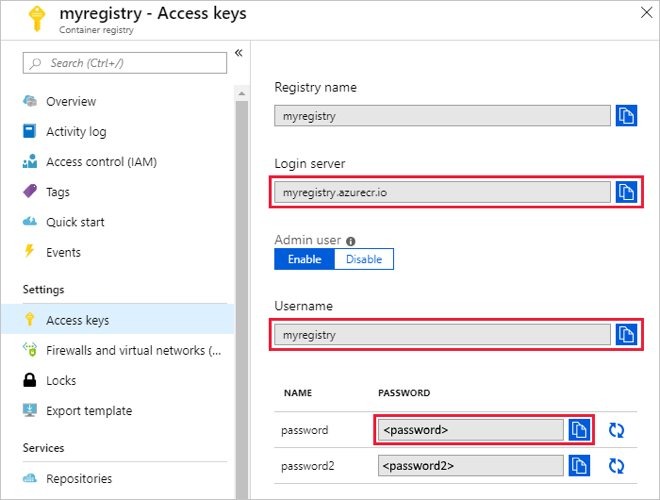Click the Login server field
Screen dimensions: 660x500
(x=442, y=192)
